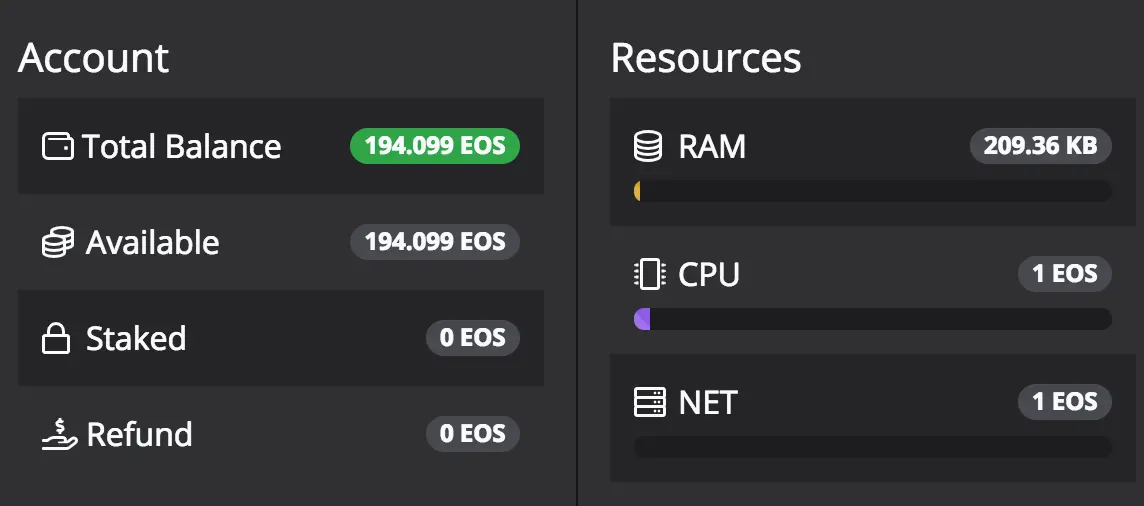Click the Total Balance label text
Screen dimensions: 1144x506
pyautogui.click(x=181, y=147)
